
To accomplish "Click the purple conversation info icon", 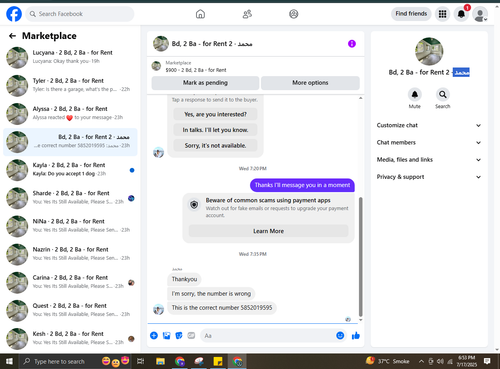I will [x=352, y=44].
